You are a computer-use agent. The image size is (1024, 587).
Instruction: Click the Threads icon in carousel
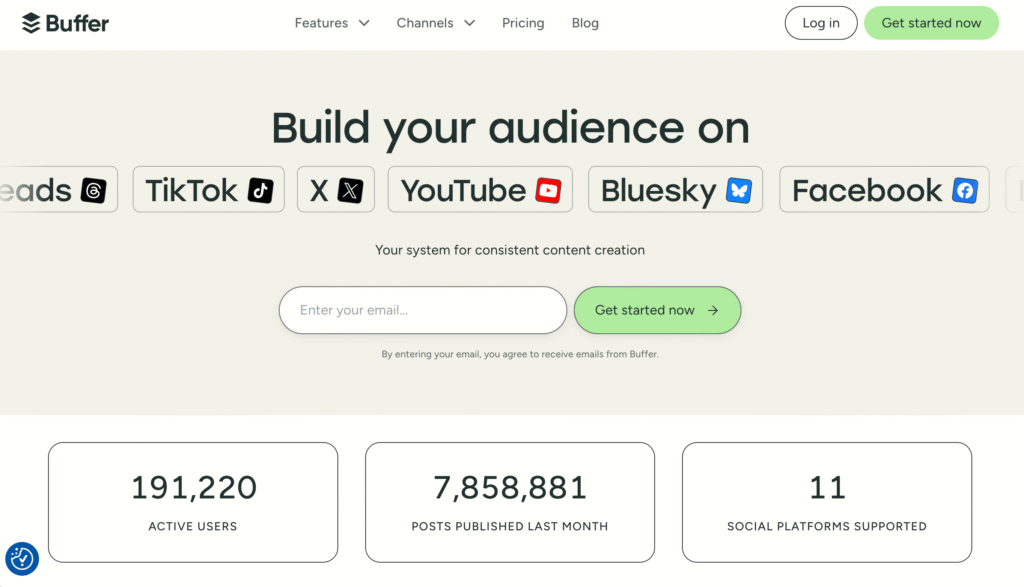(x=93, y=190)
